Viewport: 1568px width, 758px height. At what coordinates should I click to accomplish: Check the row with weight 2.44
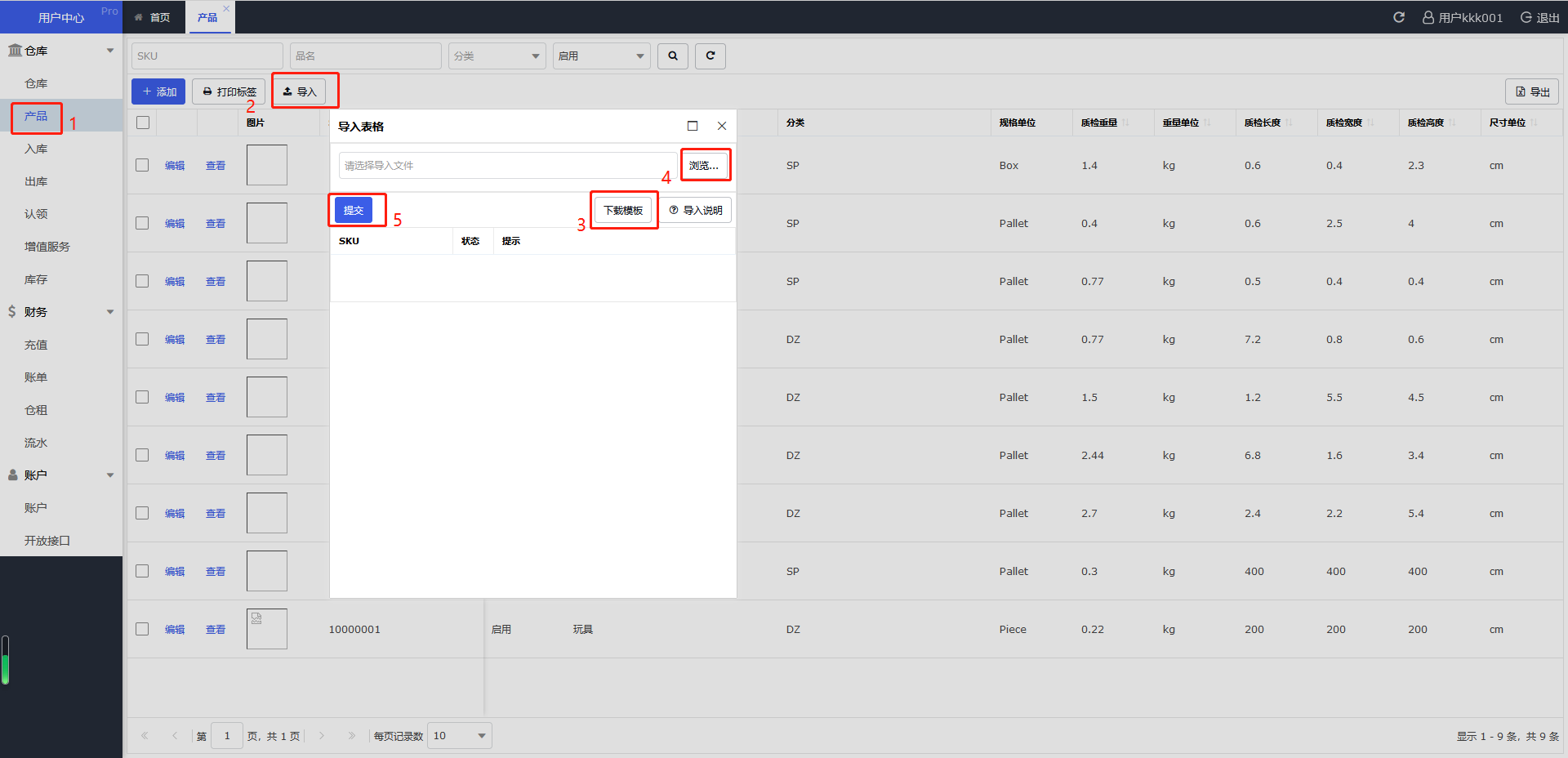[142, 455]
